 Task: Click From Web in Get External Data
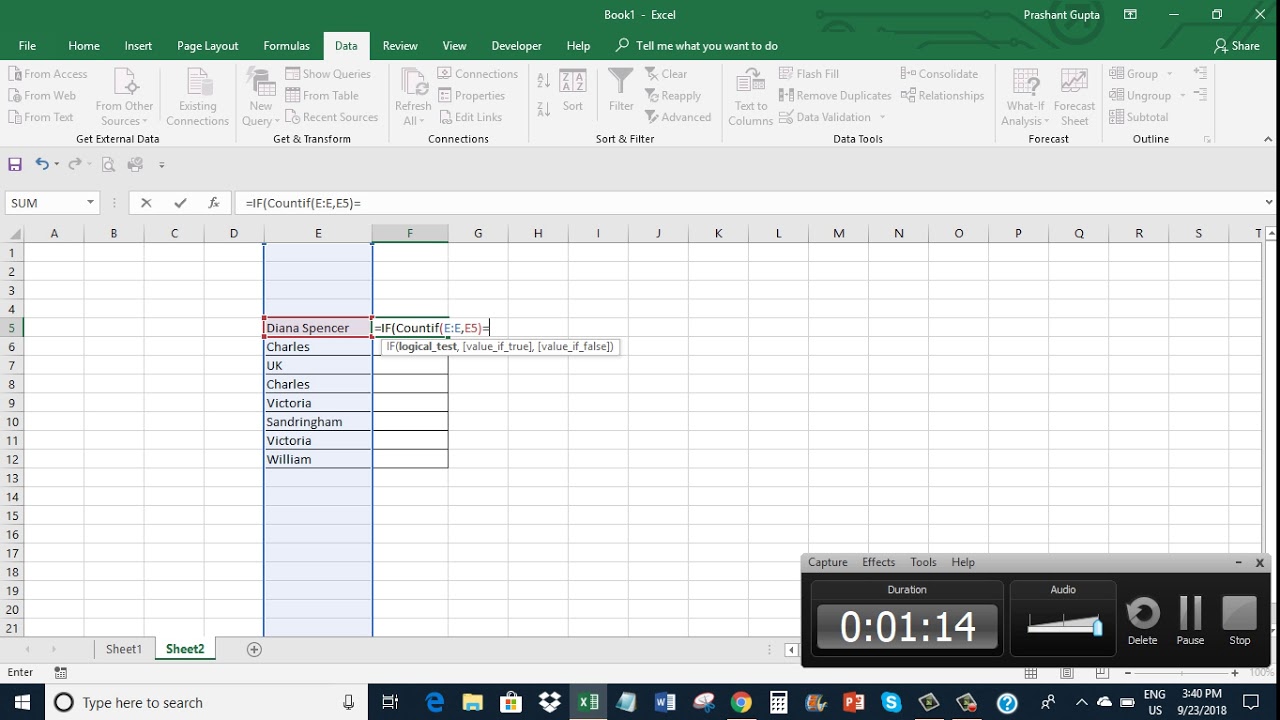coord(42,96)
